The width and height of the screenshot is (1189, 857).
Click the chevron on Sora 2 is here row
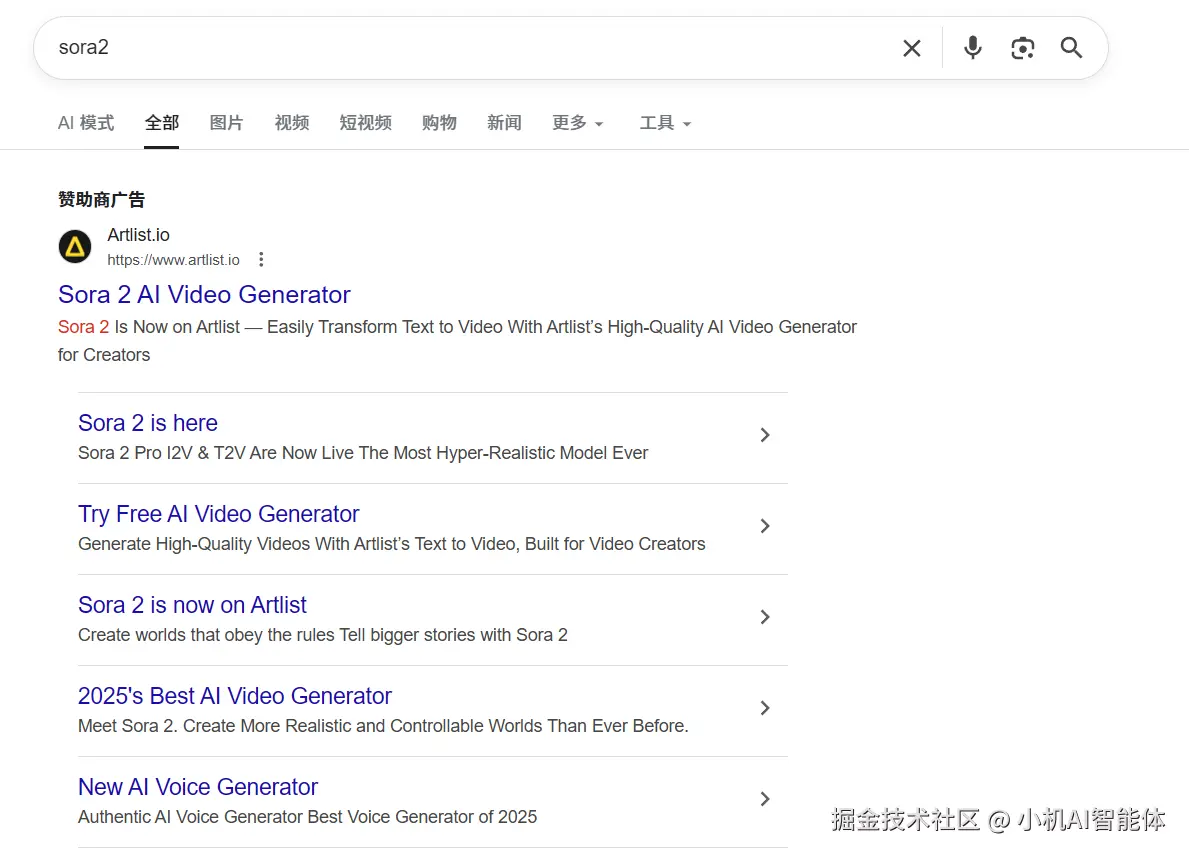764,435
